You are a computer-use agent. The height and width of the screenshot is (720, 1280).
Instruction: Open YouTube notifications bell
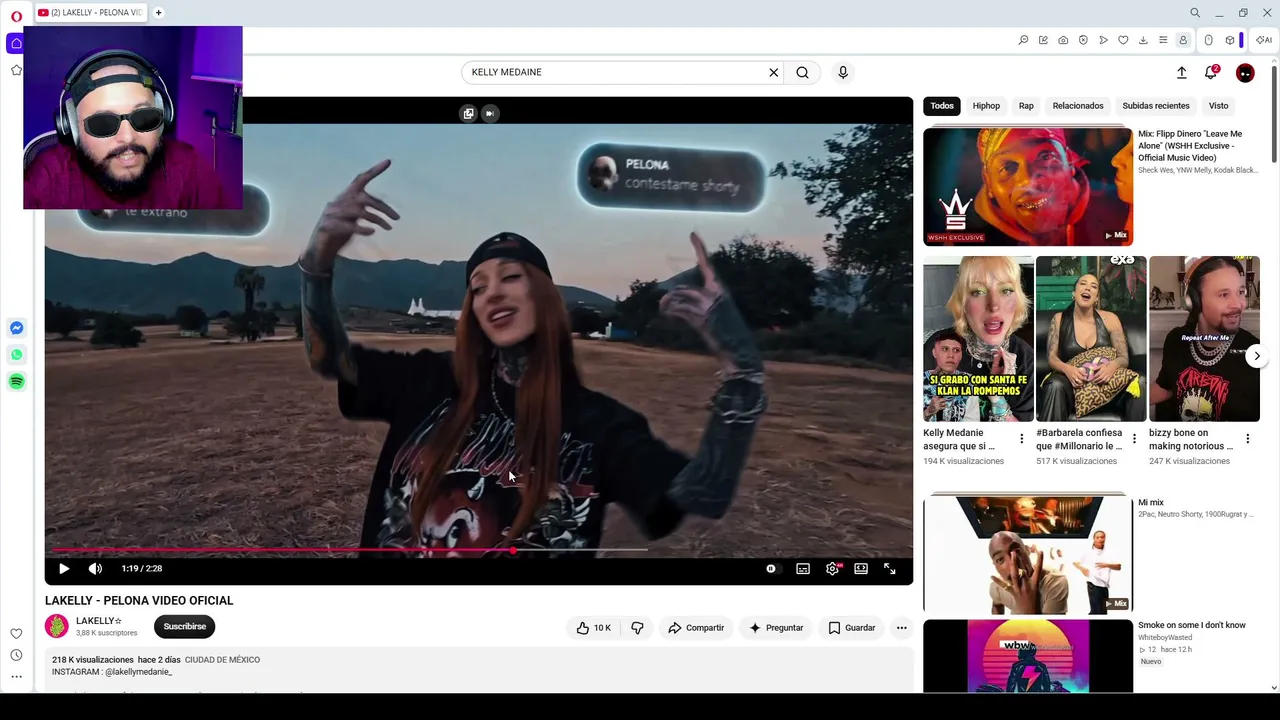coord(1211,72)
